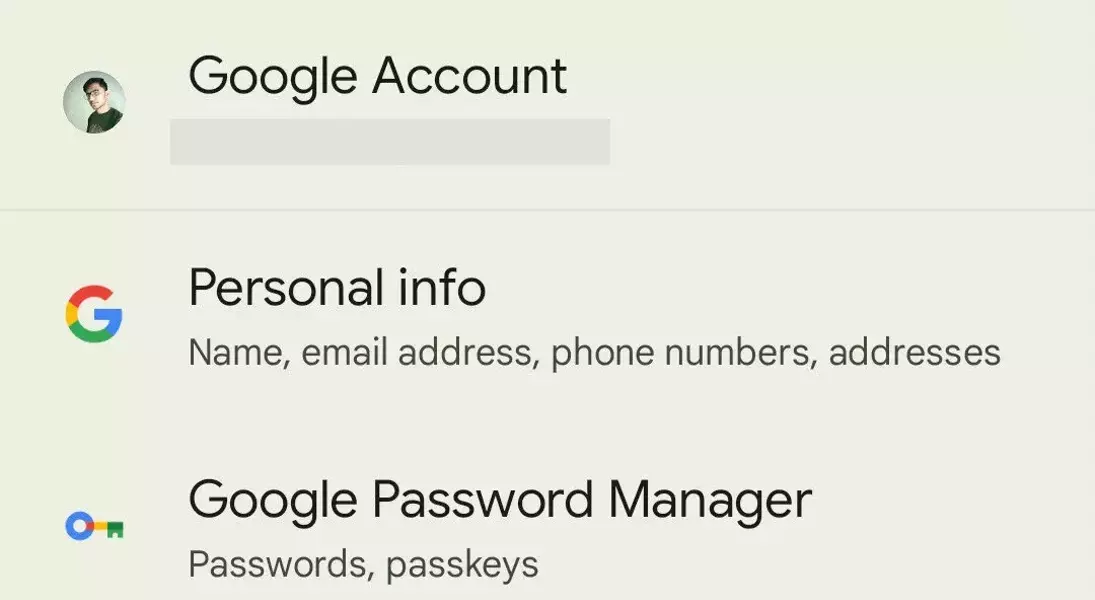Tap "addresses" at end of Personal info subtitle

[914, 352]
